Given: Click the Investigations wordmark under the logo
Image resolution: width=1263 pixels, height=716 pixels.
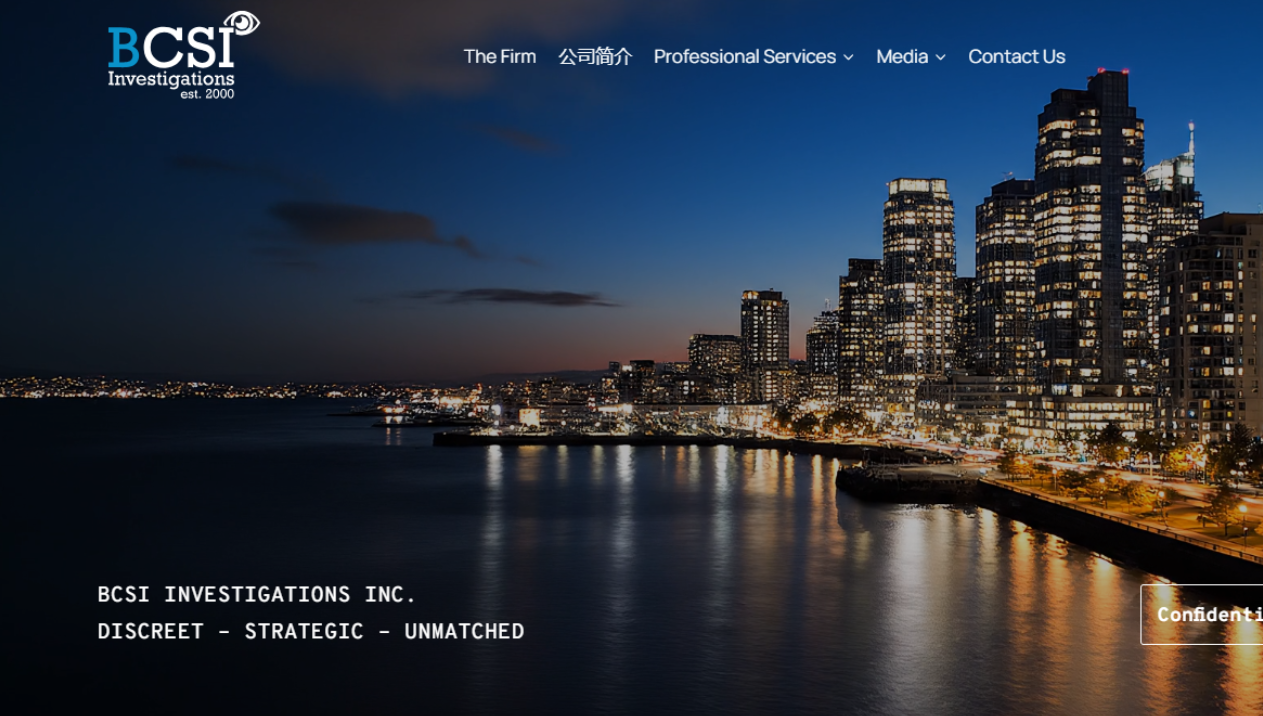Looking at the screenshot, I should click(171, 78).
